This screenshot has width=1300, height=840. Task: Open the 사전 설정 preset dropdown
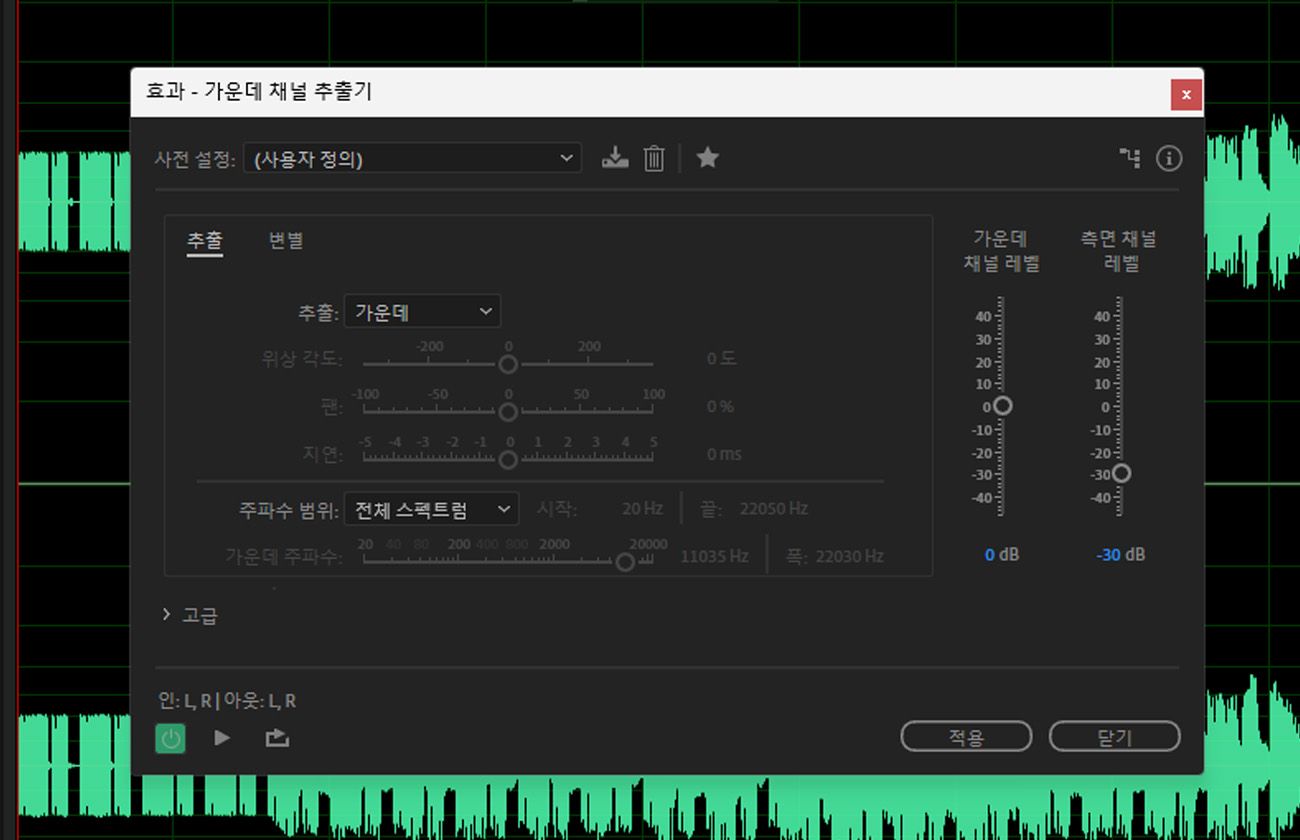tap(413, 157)
